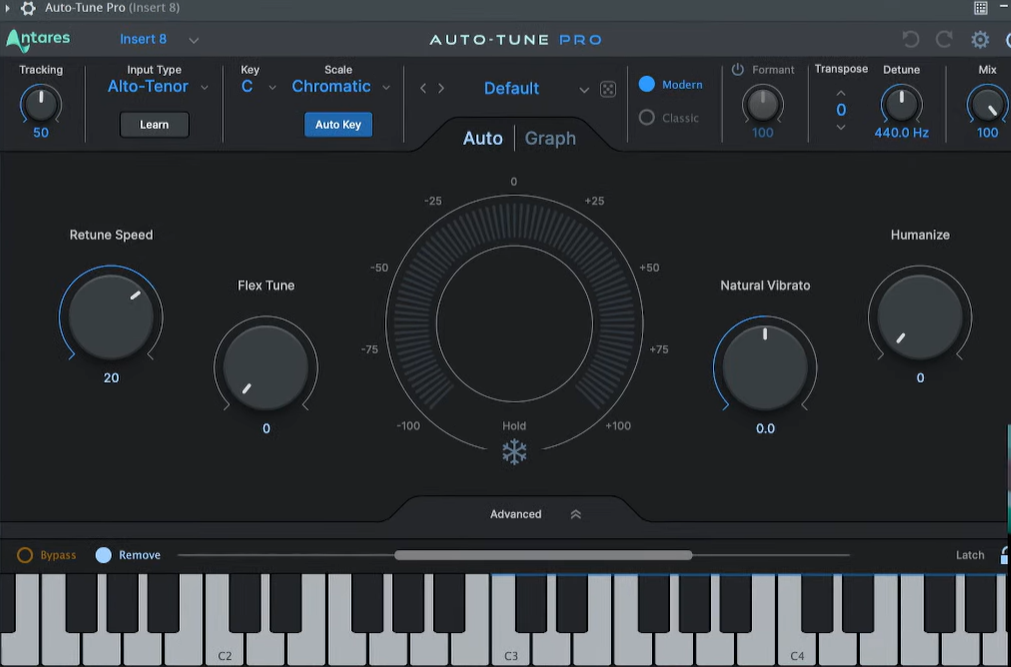Go to next preset with right arrow
1011x667 pixels.
[x=441, y=89]
